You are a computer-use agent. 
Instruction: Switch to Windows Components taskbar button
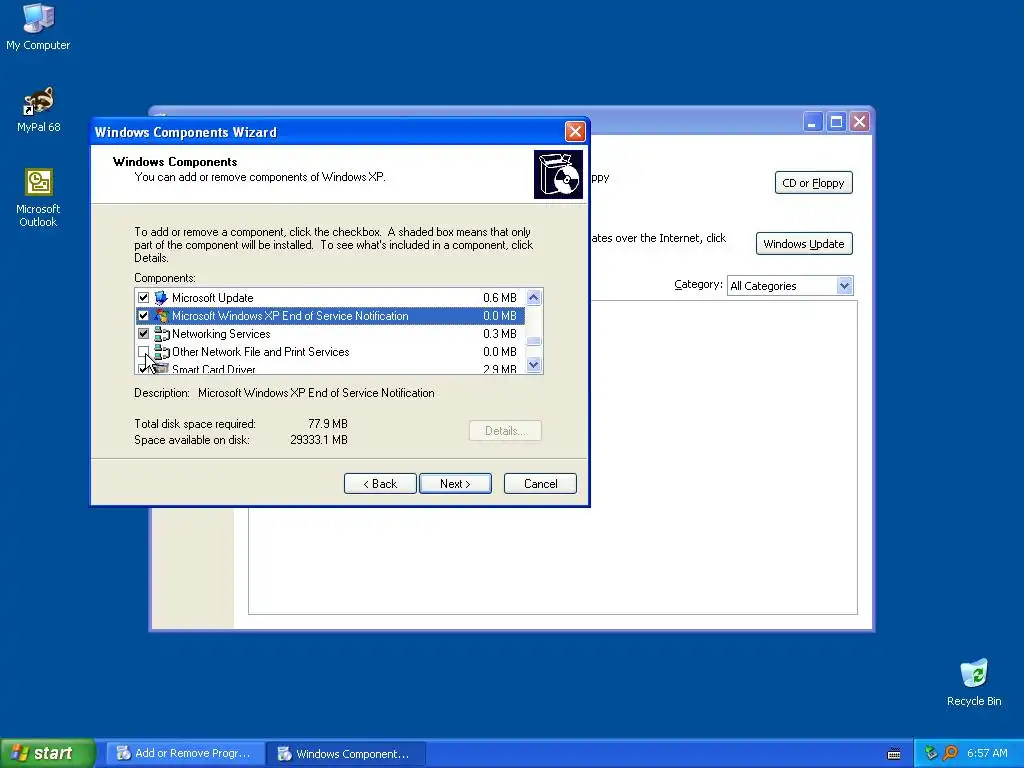347,754
